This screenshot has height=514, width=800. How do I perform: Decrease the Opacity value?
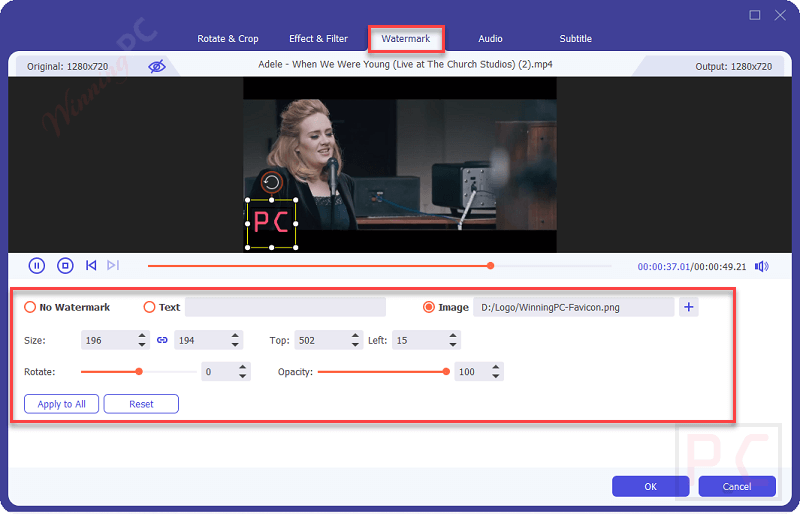click(495, 376)
